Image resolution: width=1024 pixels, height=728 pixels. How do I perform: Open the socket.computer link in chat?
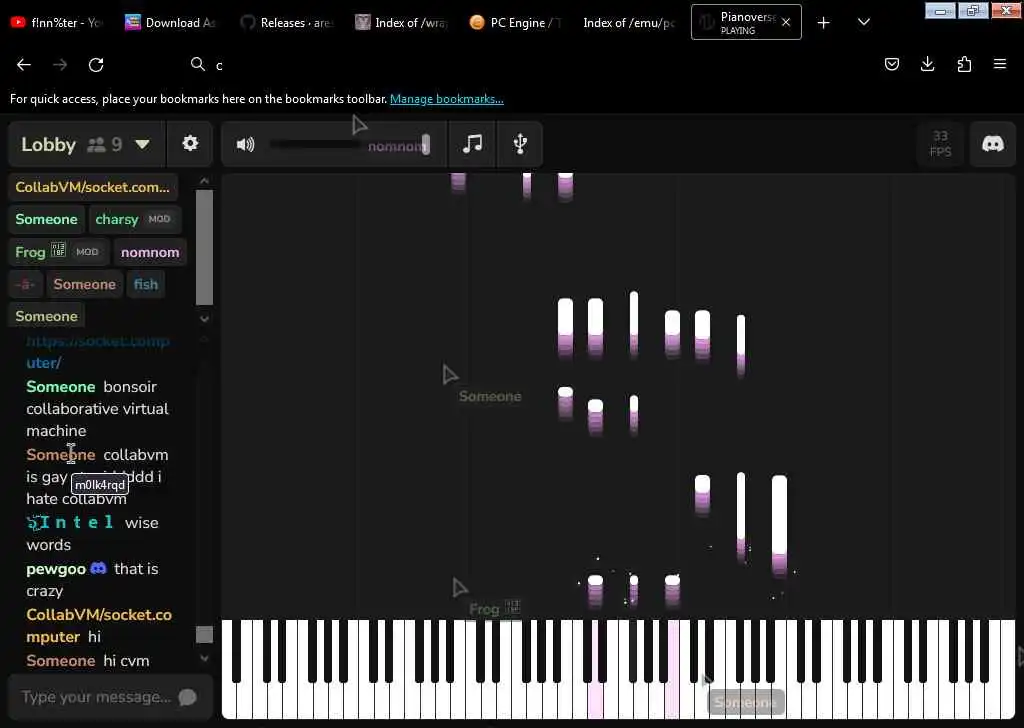98,351
